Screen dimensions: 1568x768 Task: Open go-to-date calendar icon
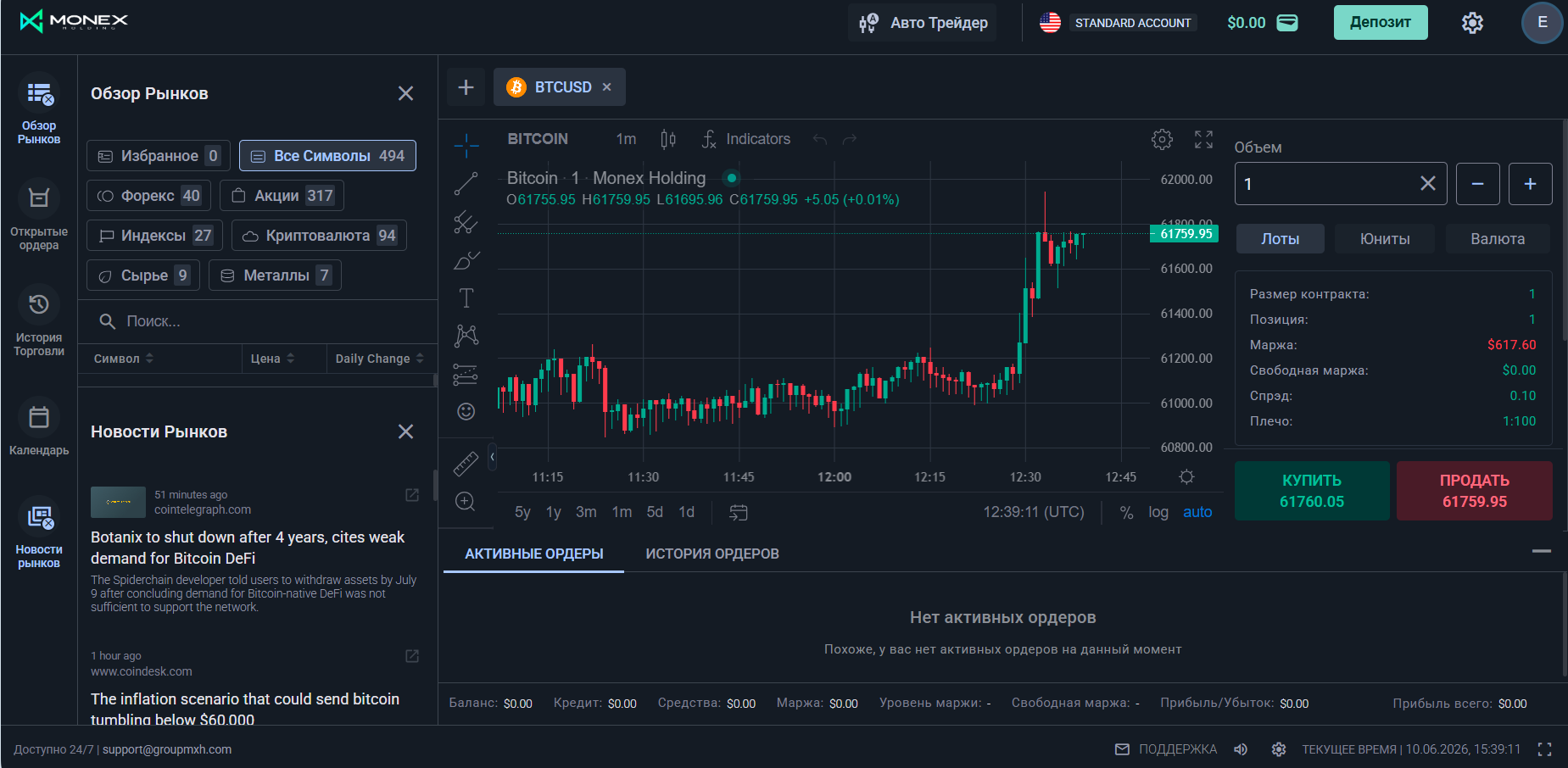tap(739, 512)
